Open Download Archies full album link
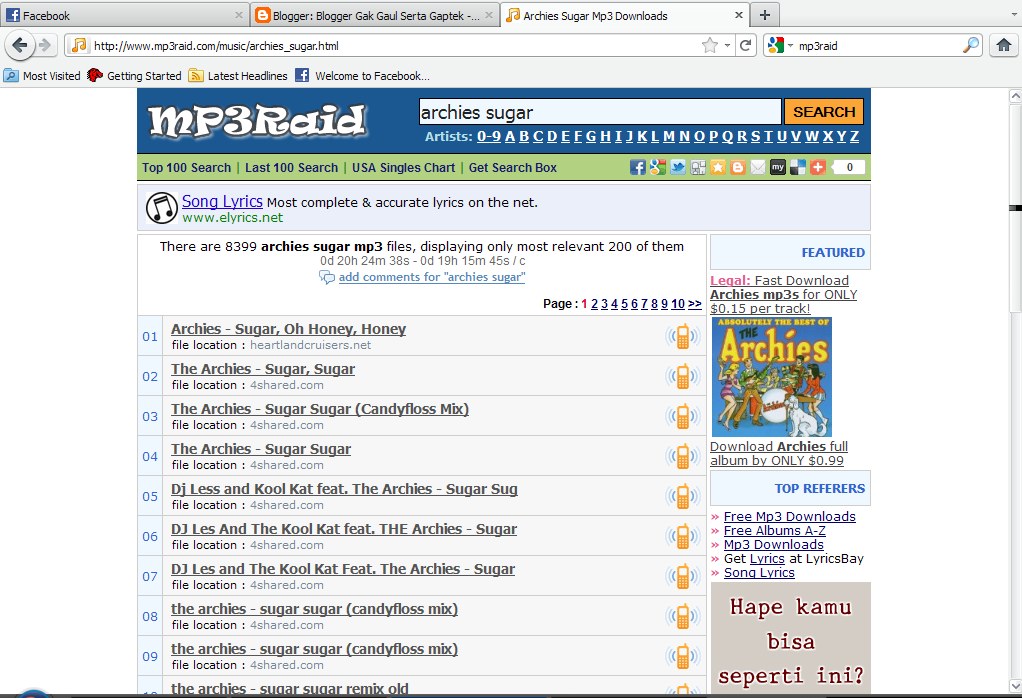This screenshot has height=698, width=1022. 779,454
